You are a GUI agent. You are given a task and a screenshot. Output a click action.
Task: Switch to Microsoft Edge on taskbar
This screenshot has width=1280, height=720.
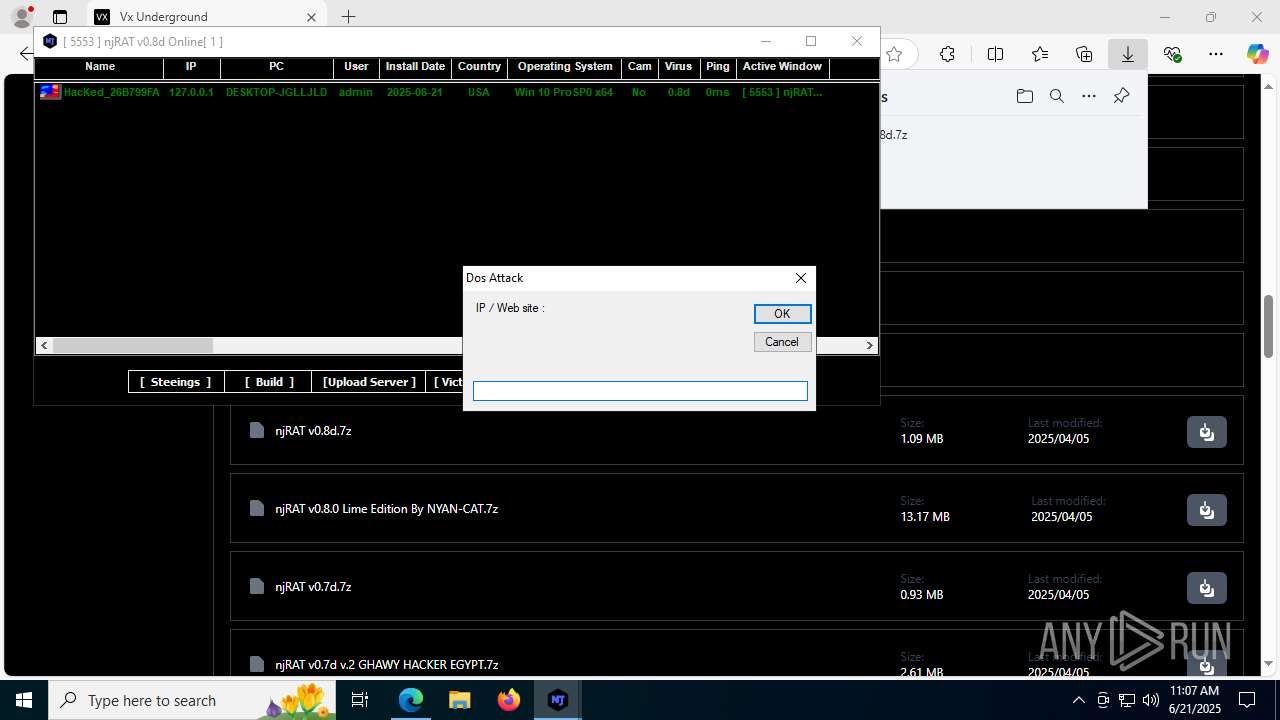[411, 700]
